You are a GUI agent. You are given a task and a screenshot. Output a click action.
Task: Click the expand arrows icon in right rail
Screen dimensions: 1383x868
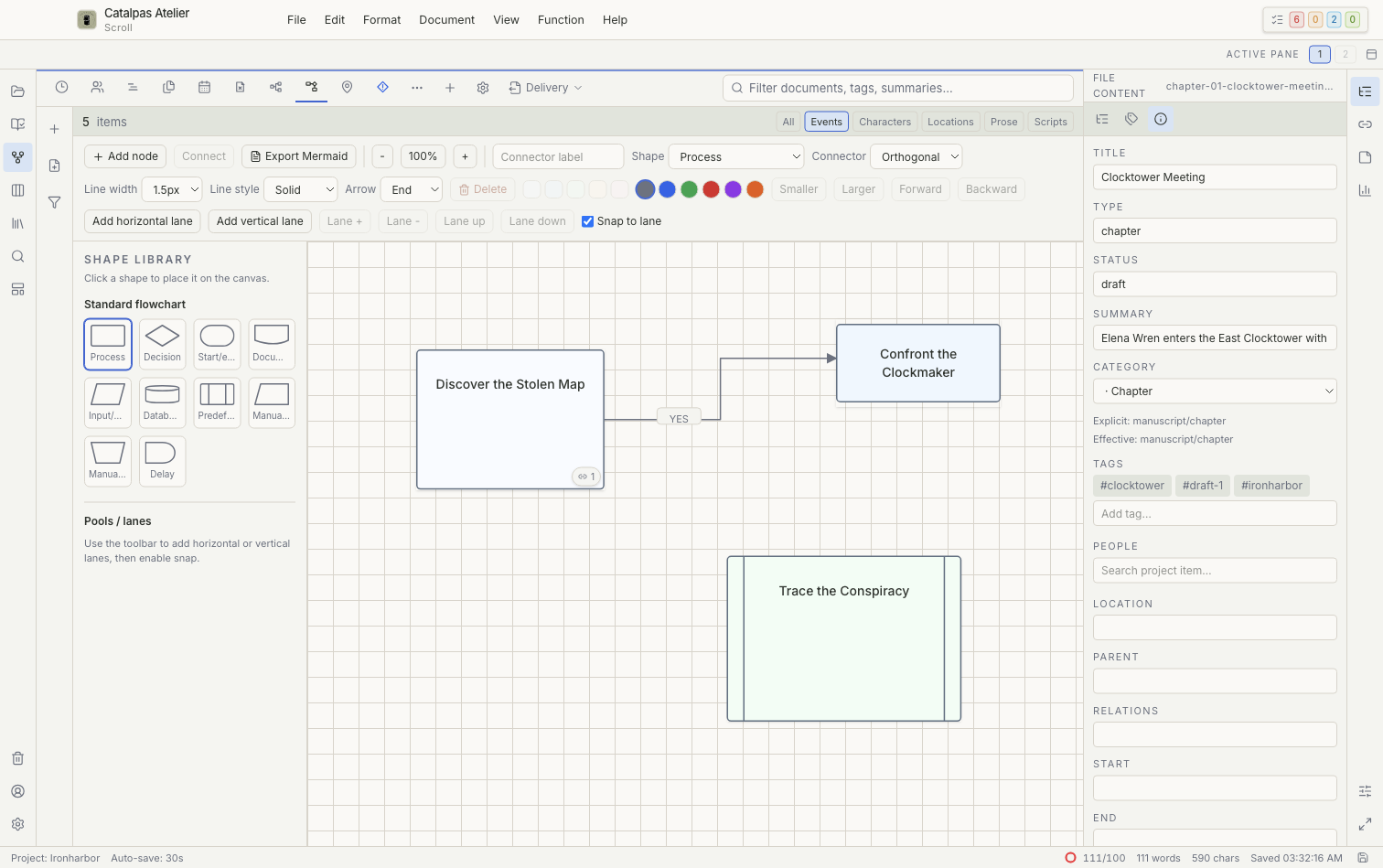1365,824
